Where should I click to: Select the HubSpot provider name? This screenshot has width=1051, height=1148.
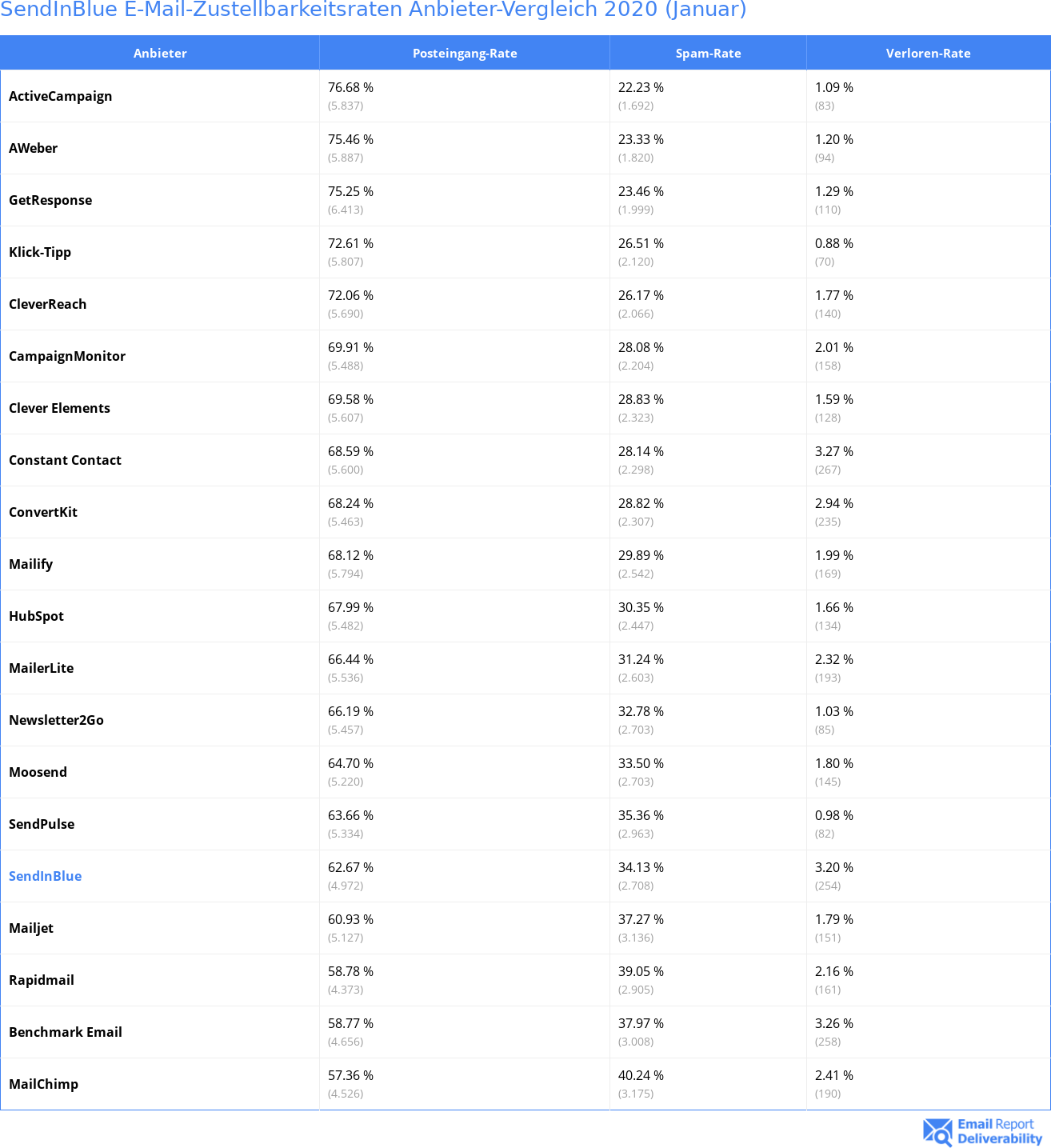36,616
